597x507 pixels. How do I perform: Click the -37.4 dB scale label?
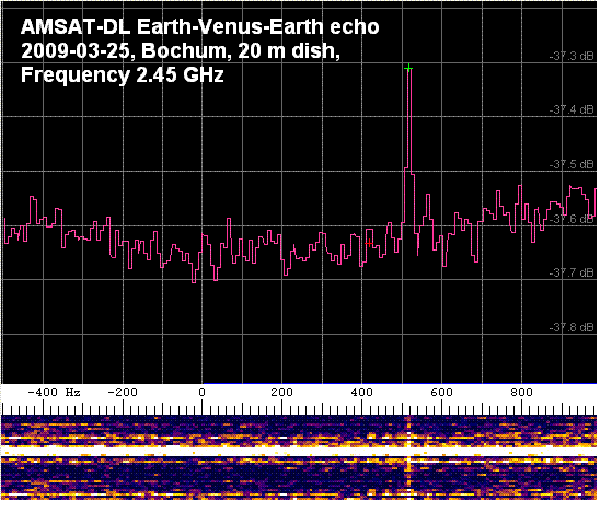tap(571, 110)
